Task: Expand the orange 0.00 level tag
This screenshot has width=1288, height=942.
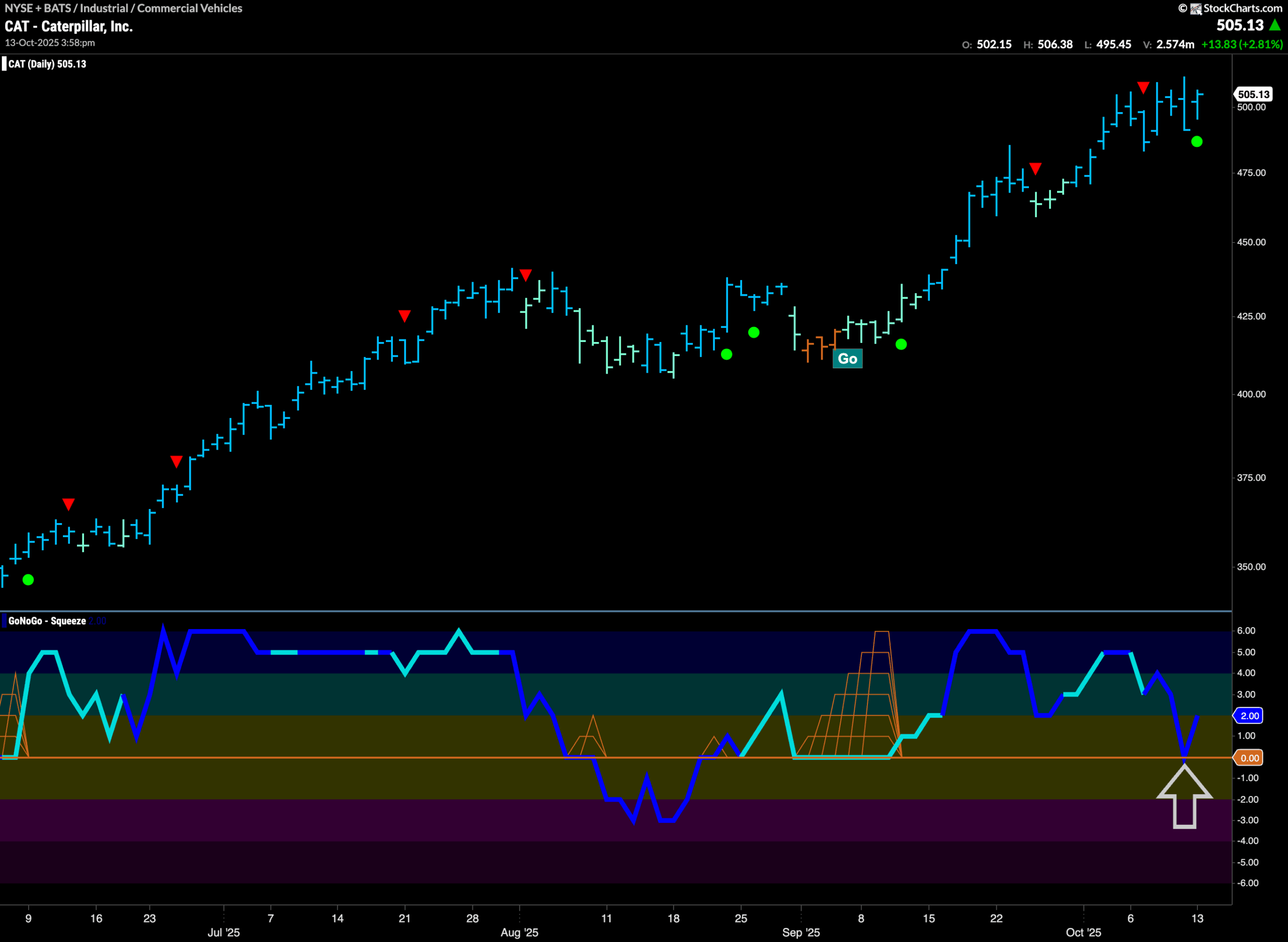Action: 1249,758
